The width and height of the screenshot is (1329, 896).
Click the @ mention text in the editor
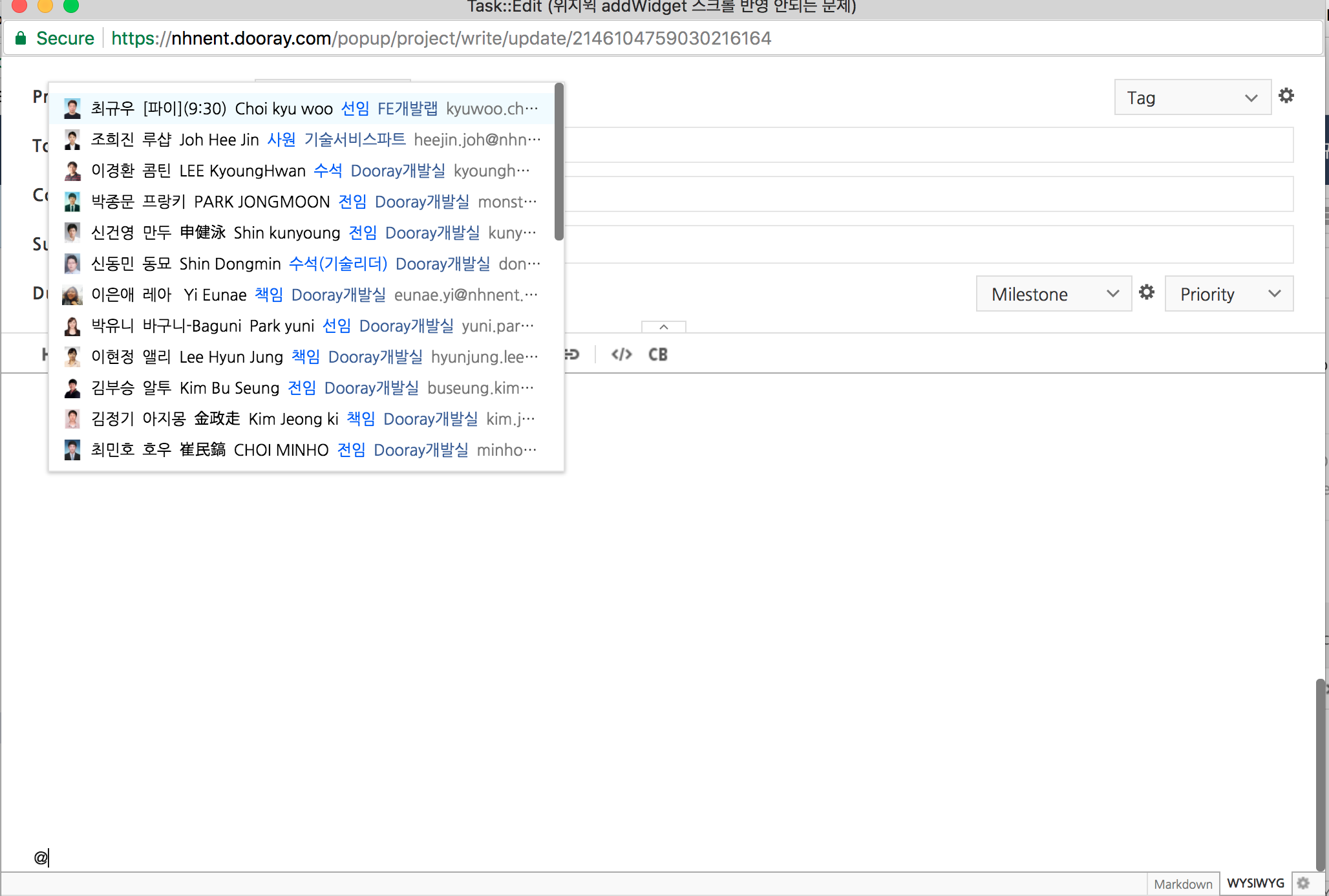point(39,858)
